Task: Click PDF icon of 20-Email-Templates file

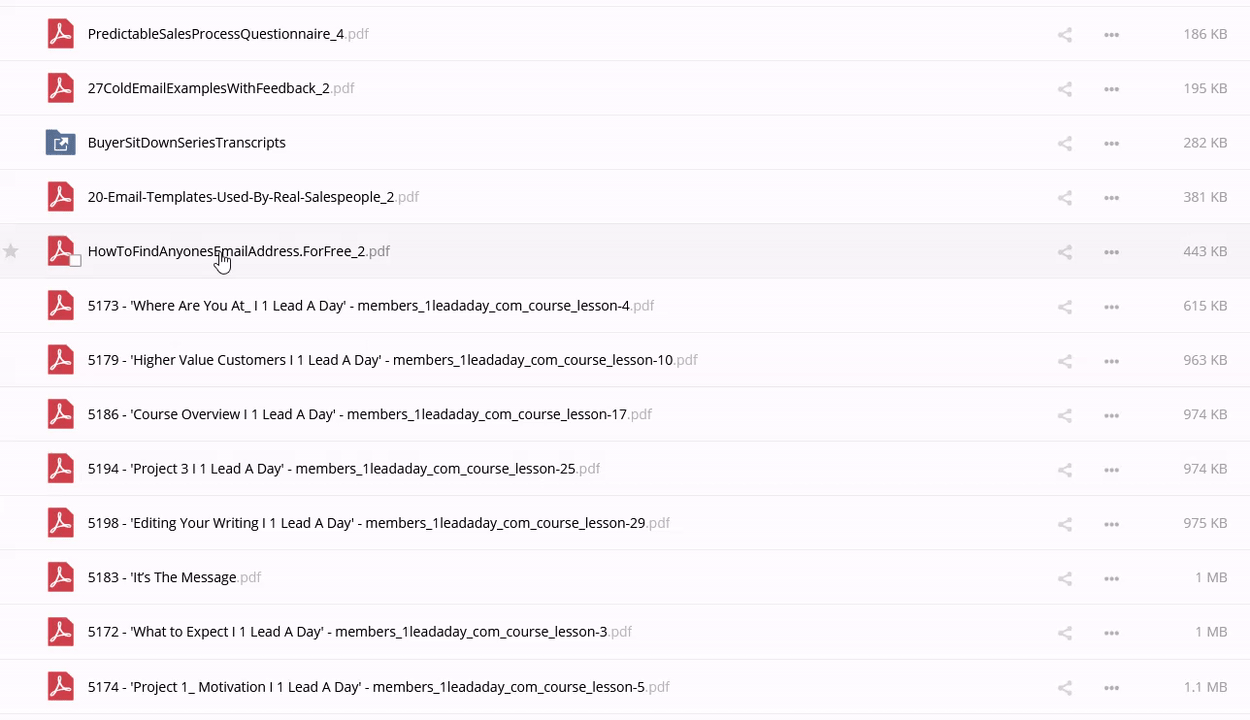Action: coord(61,197)
